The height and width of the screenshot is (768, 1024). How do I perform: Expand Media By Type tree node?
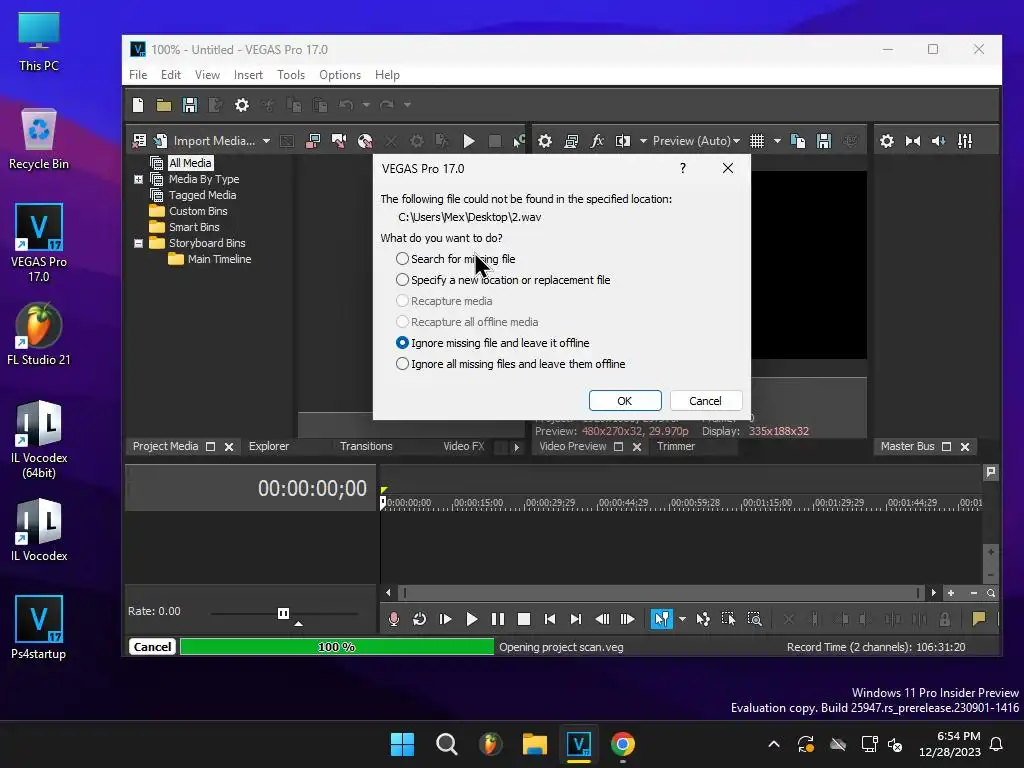click(138, 179)
